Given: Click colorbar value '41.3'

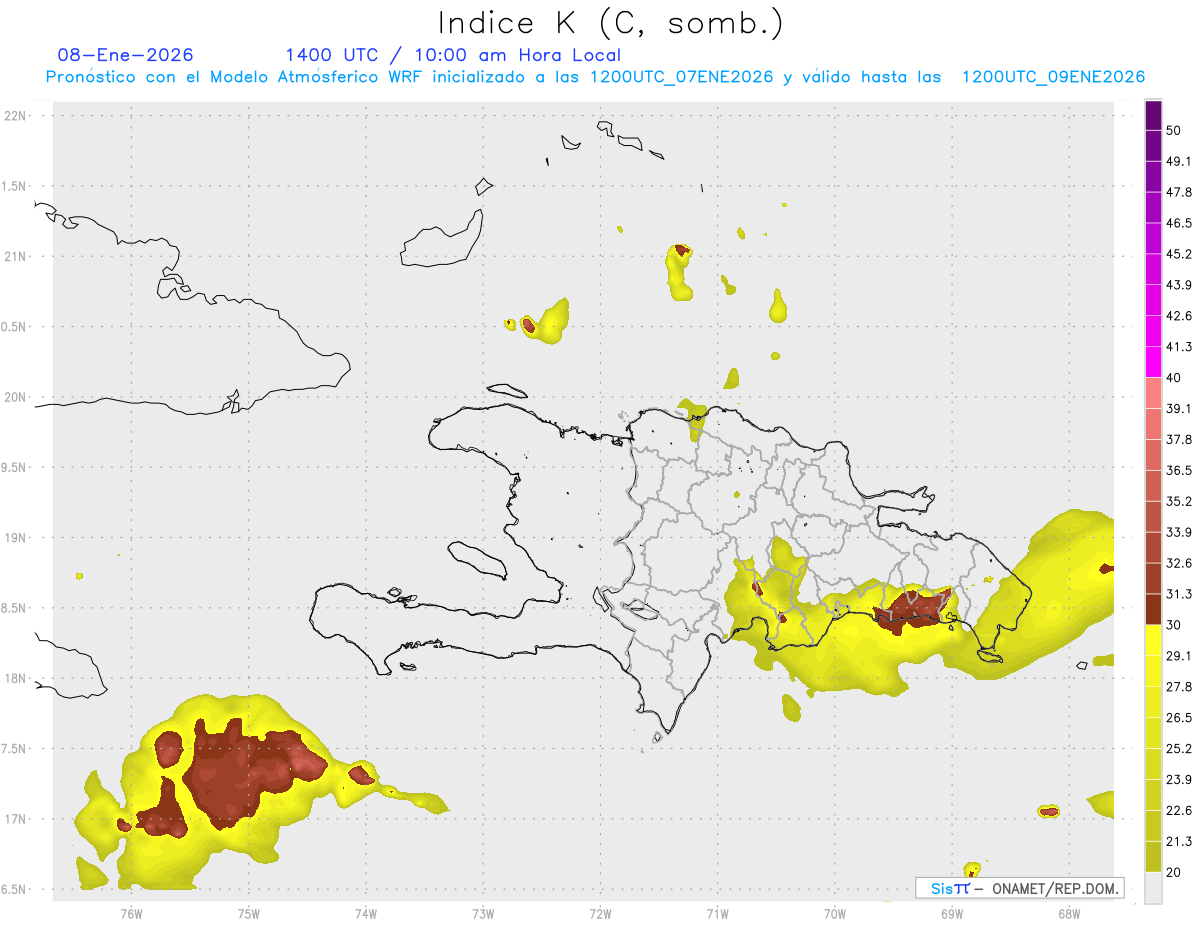Looking at the screenshot, I should pos(1179,347).
